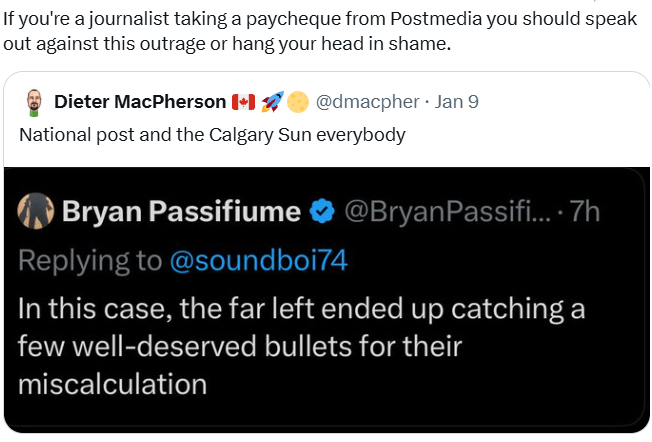Click the "In this case, the far left" line
This screenshot has height=442, width=652.
pyautogui.click(x=160, y=309)
